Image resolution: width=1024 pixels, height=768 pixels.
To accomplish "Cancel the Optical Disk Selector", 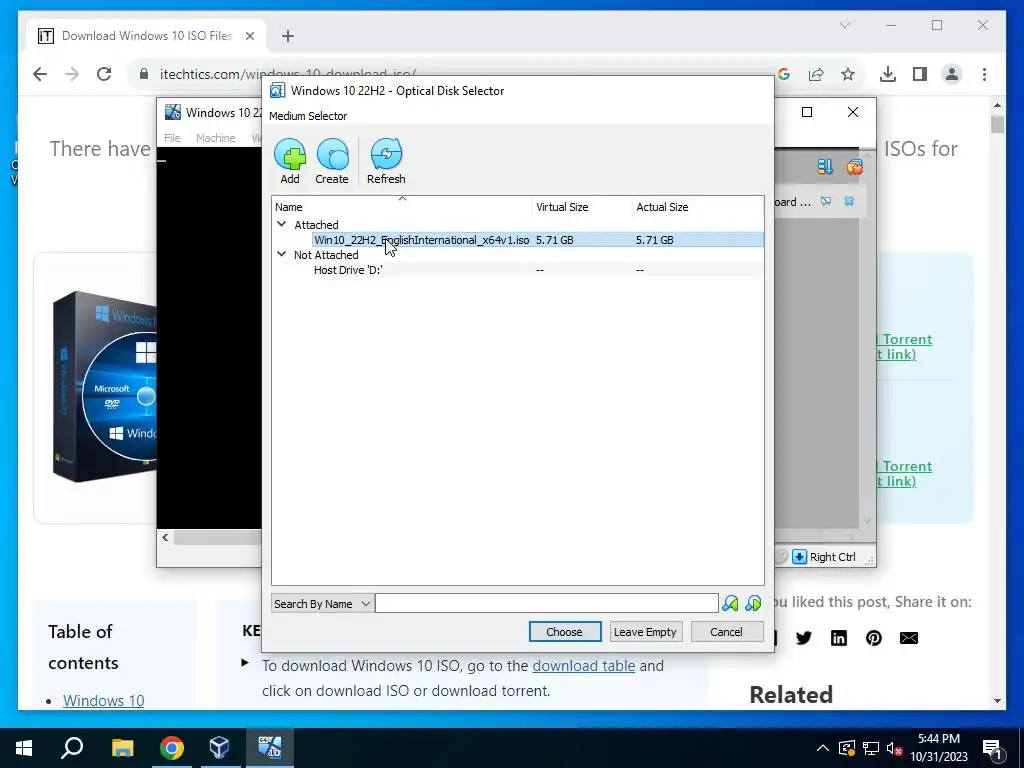I will point(726,632).
